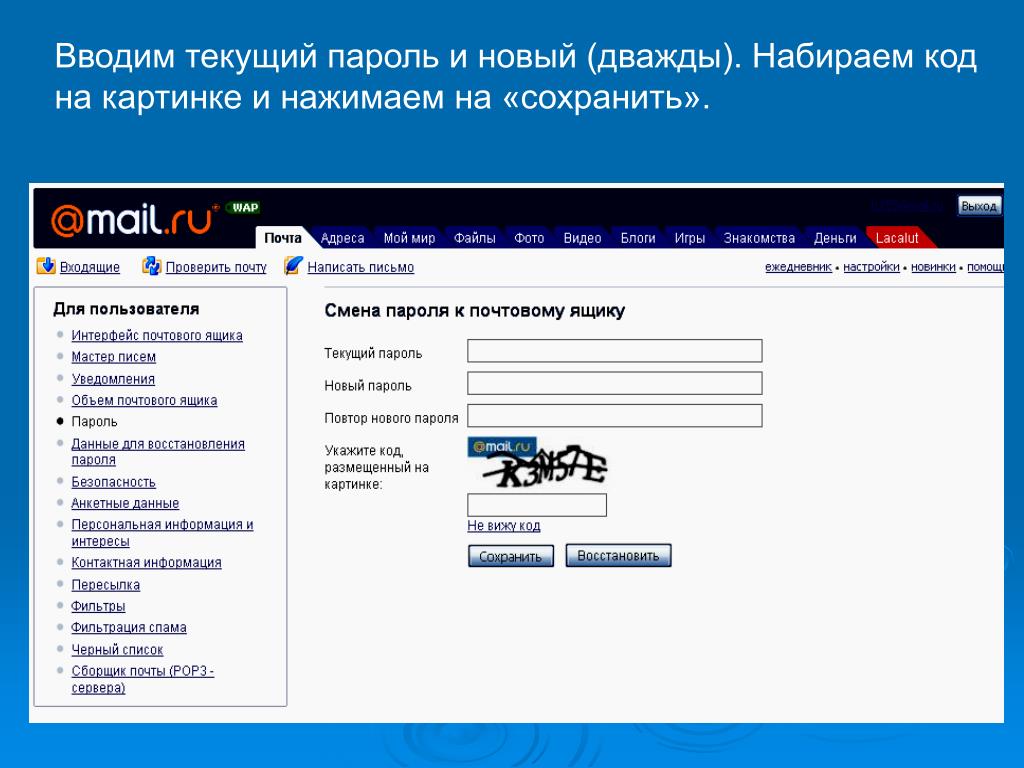Click the Mail.ru logo
The image size is (1024, 768).
coord(135,219)
